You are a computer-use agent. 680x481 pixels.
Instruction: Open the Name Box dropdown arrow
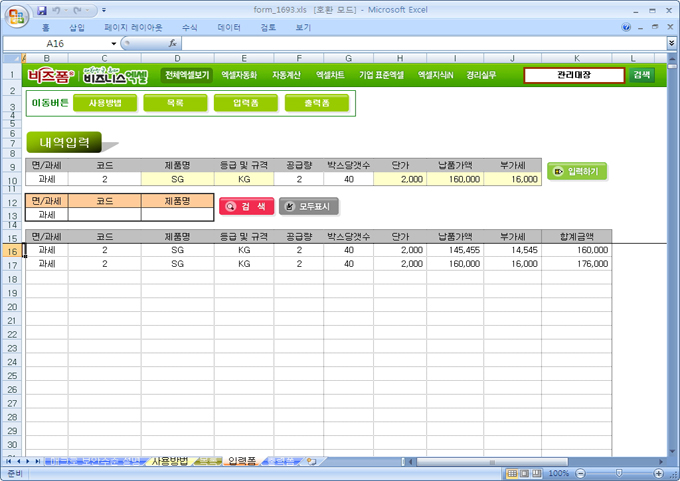[113, 44]
